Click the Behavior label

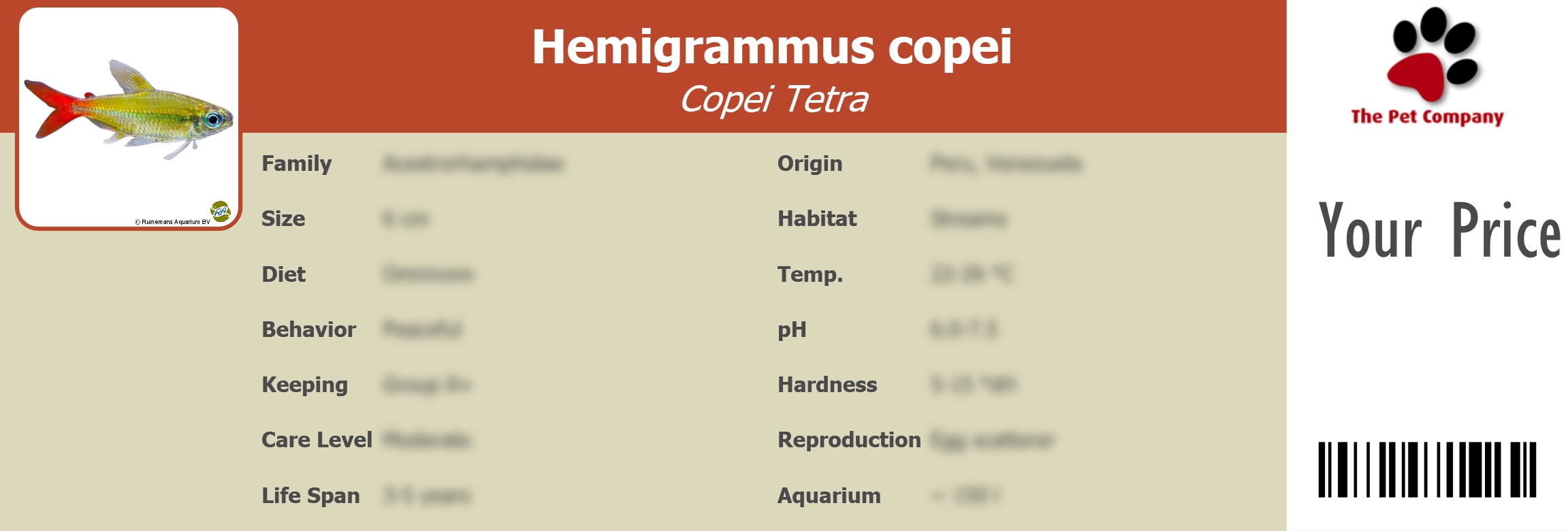pyautogui.click(x=308, y=329)
